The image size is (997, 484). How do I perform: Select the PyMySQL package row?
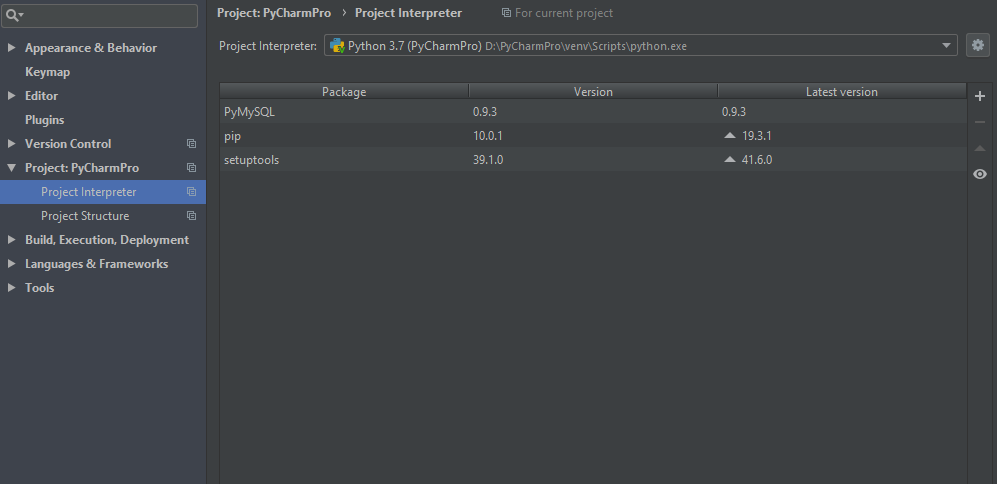593,111
